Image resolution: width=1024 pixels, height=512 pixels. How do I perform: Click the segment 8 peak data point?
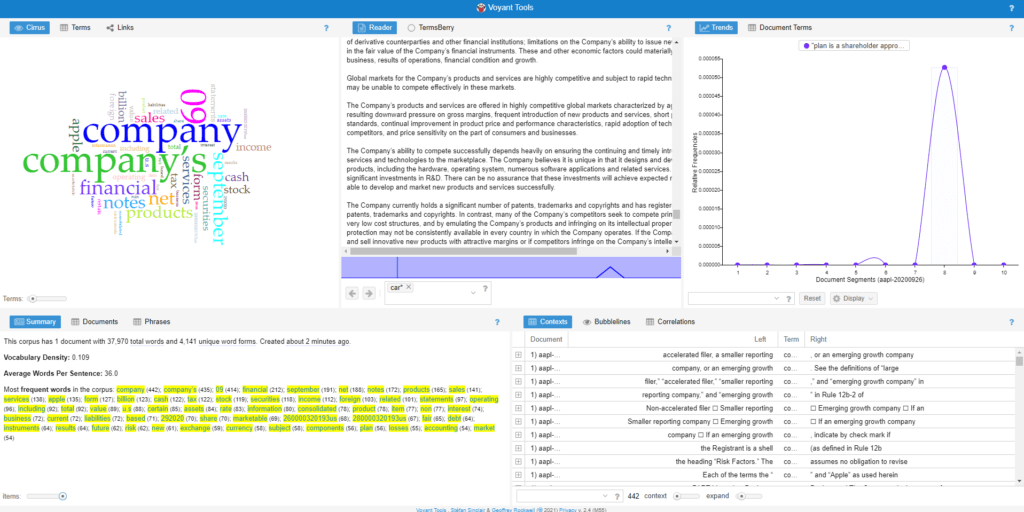[944, 67]
